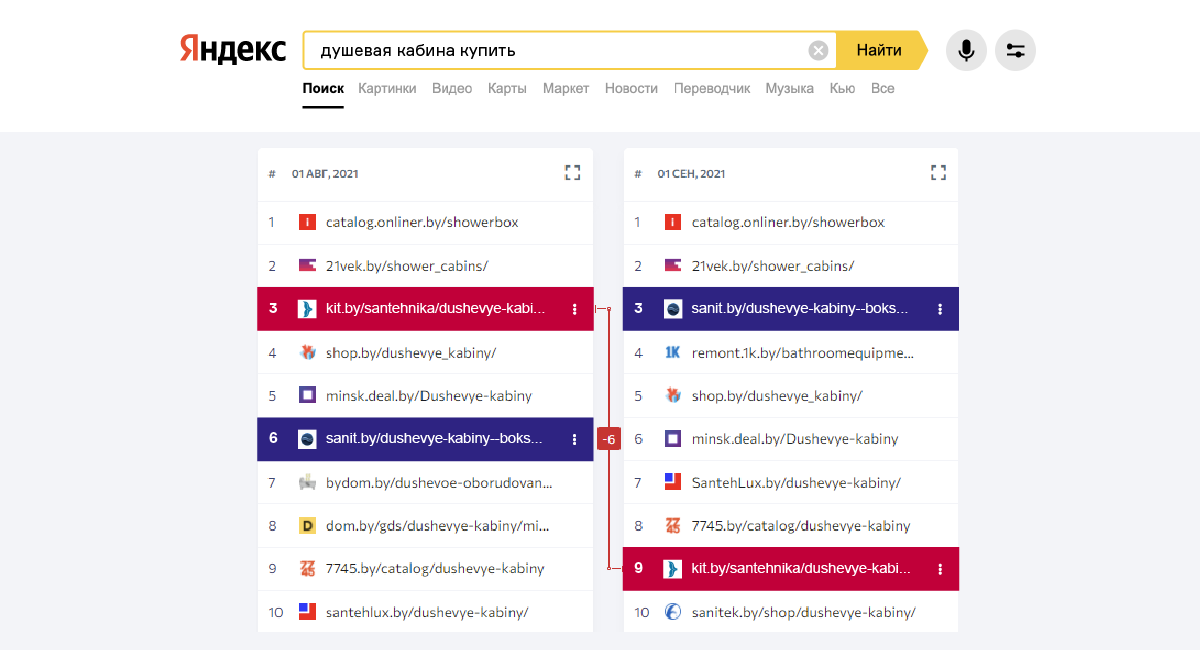Open options menu for kit.by row in August list
Viewport: 1200px width, 650px height.
point(575,309)
